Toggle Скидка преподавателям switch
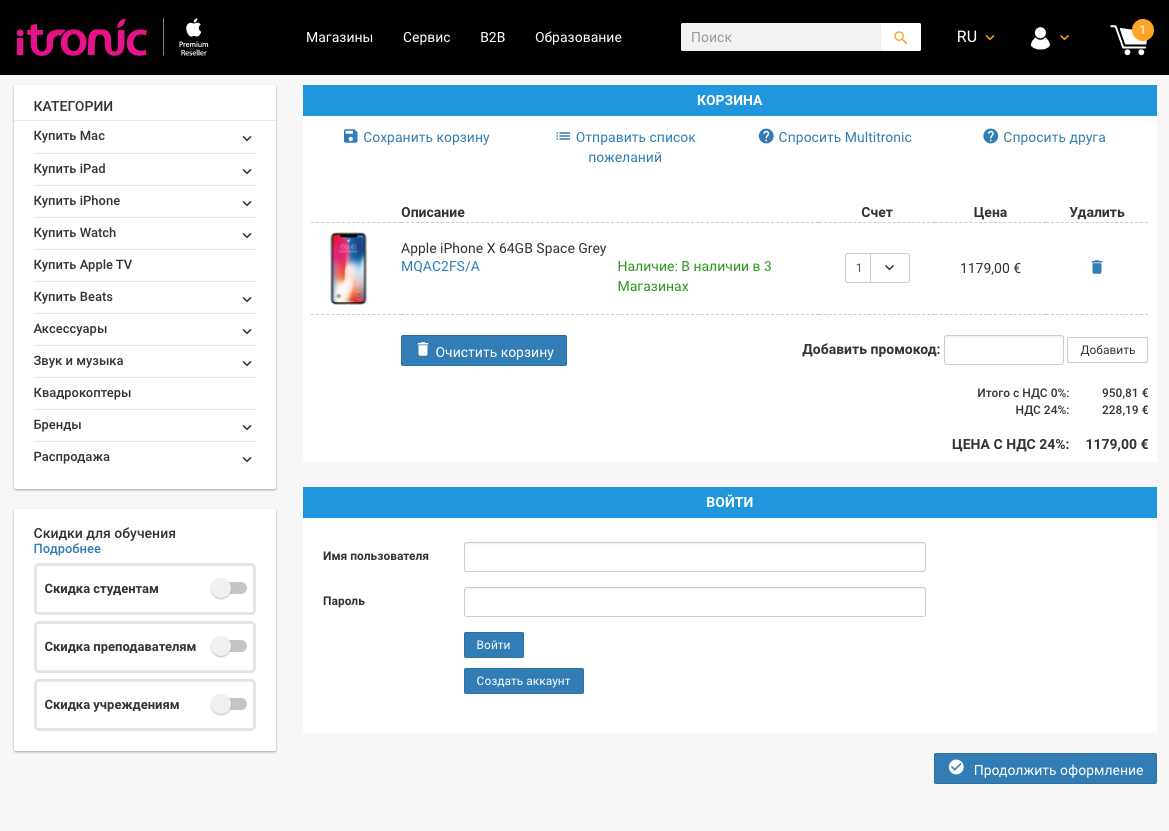This screenshot has height=831, width=1169. coord(229,646)
